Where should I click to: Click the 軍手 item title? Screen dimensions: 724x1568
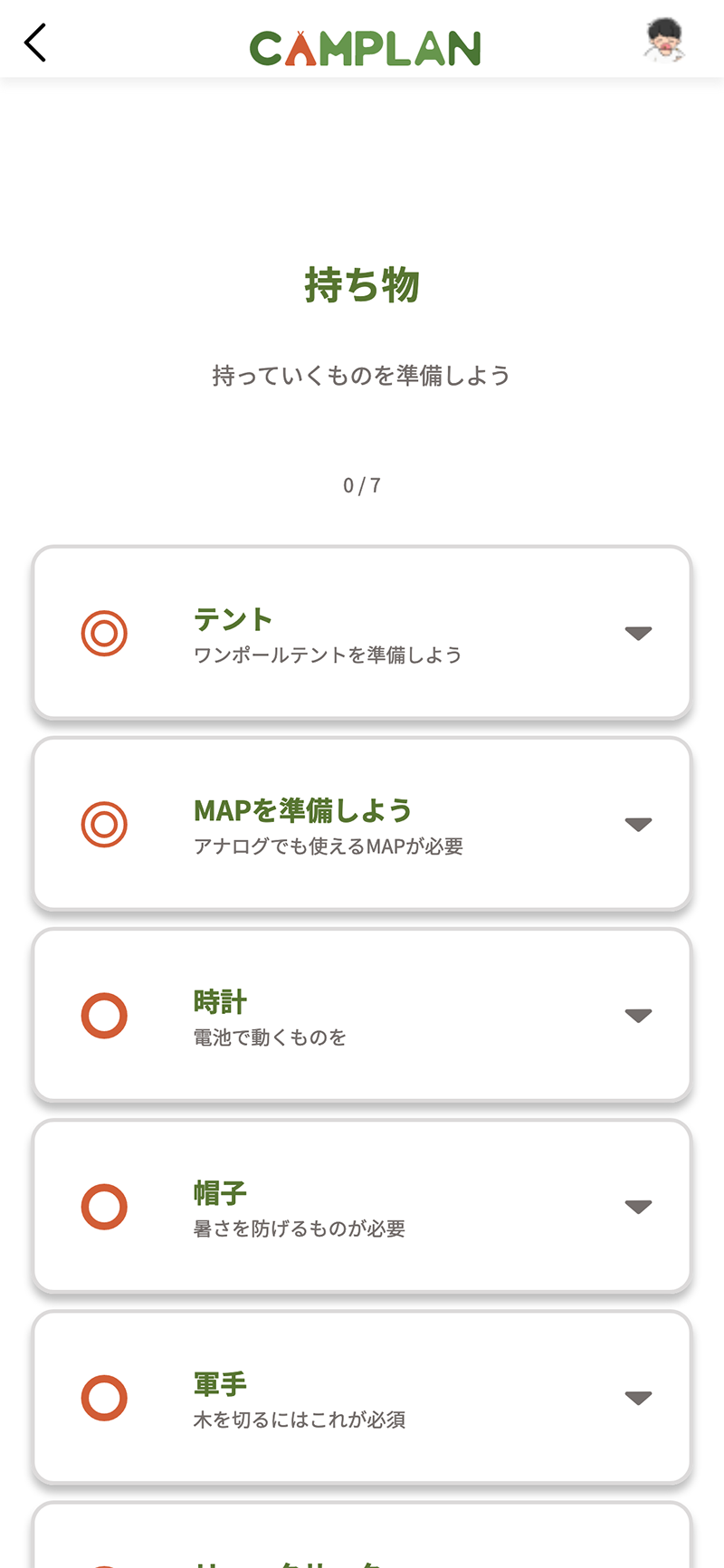220,1384
